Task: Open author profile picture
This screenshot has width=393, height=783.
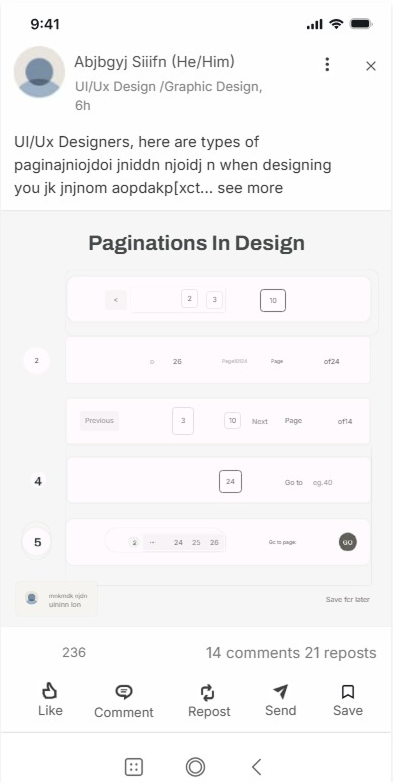Action: click(x=39, y=72)
